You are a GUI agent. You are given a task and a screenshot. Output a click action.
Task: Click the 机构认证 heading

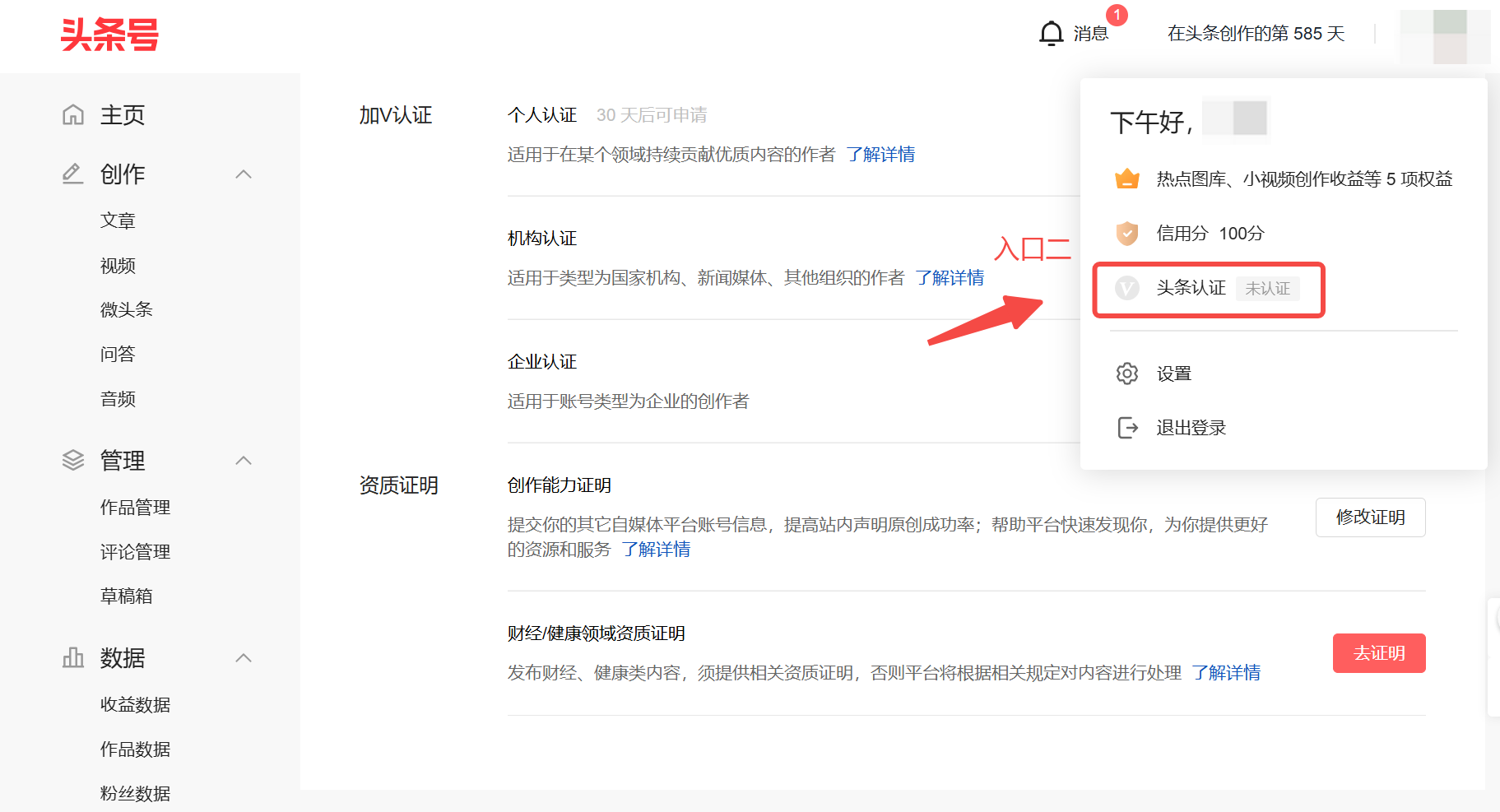542,239
